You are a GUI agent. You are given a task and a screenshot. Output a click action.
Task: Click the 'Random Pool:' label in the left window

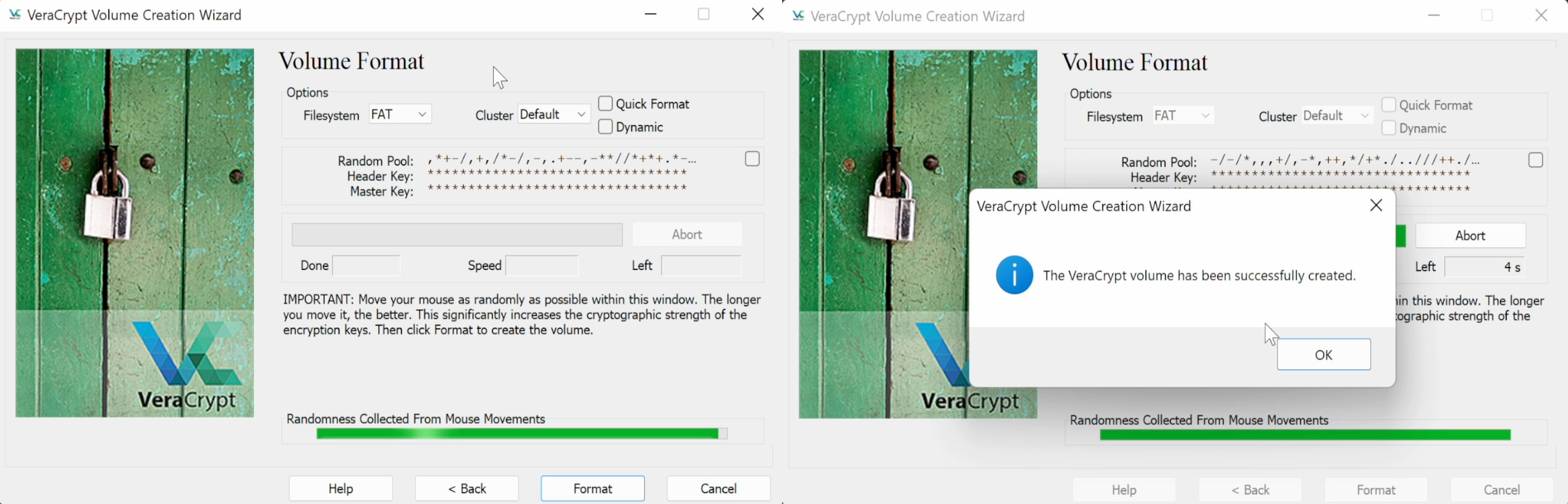376,161
